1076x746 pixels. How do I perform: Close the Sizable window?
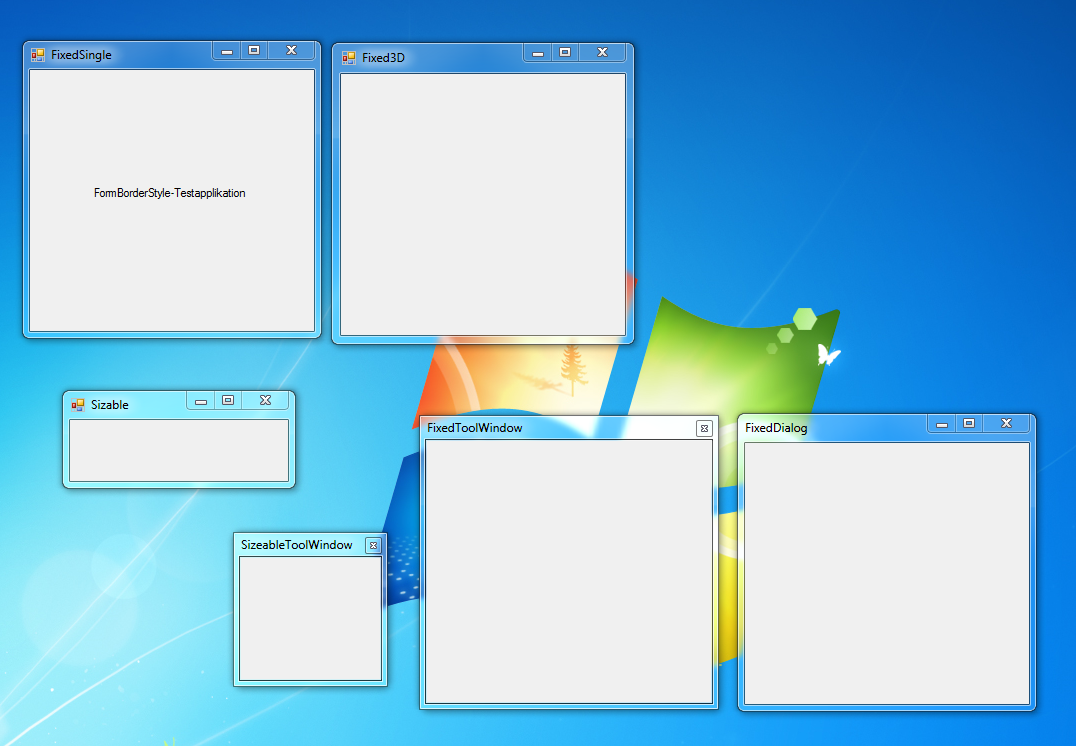point(266,401)
